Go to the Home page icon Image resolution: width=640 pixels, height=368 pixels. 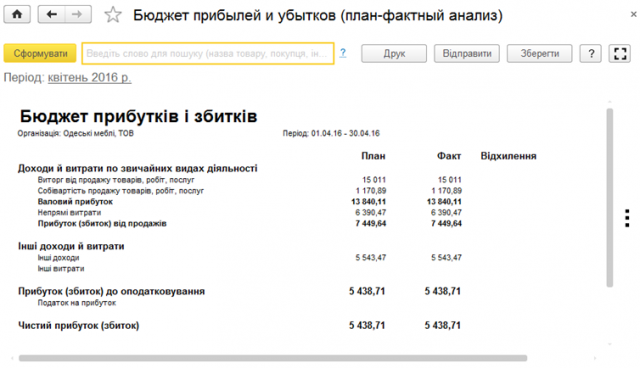coord(17,15)
